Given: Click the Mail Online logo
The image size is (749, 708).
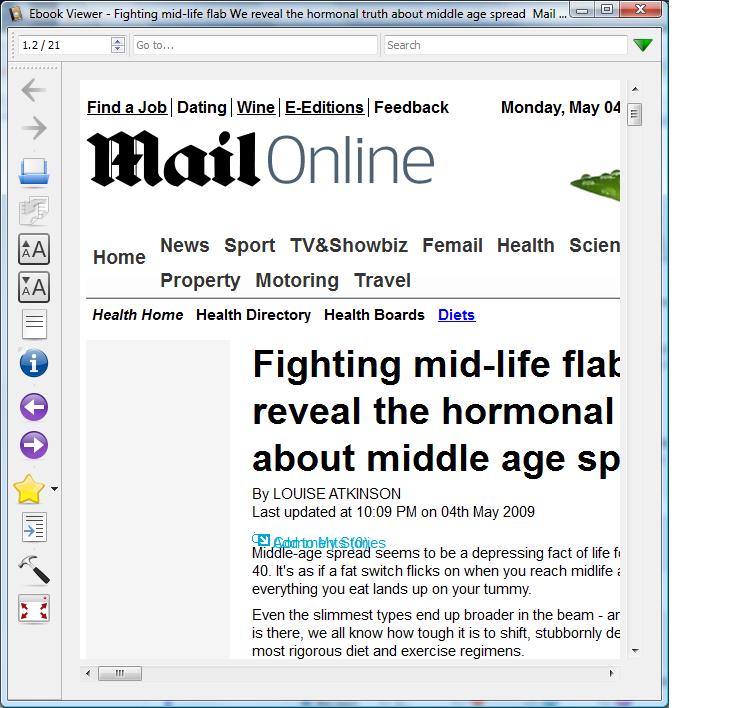Looking at the screenshot, I should click(x=261, y=159).
